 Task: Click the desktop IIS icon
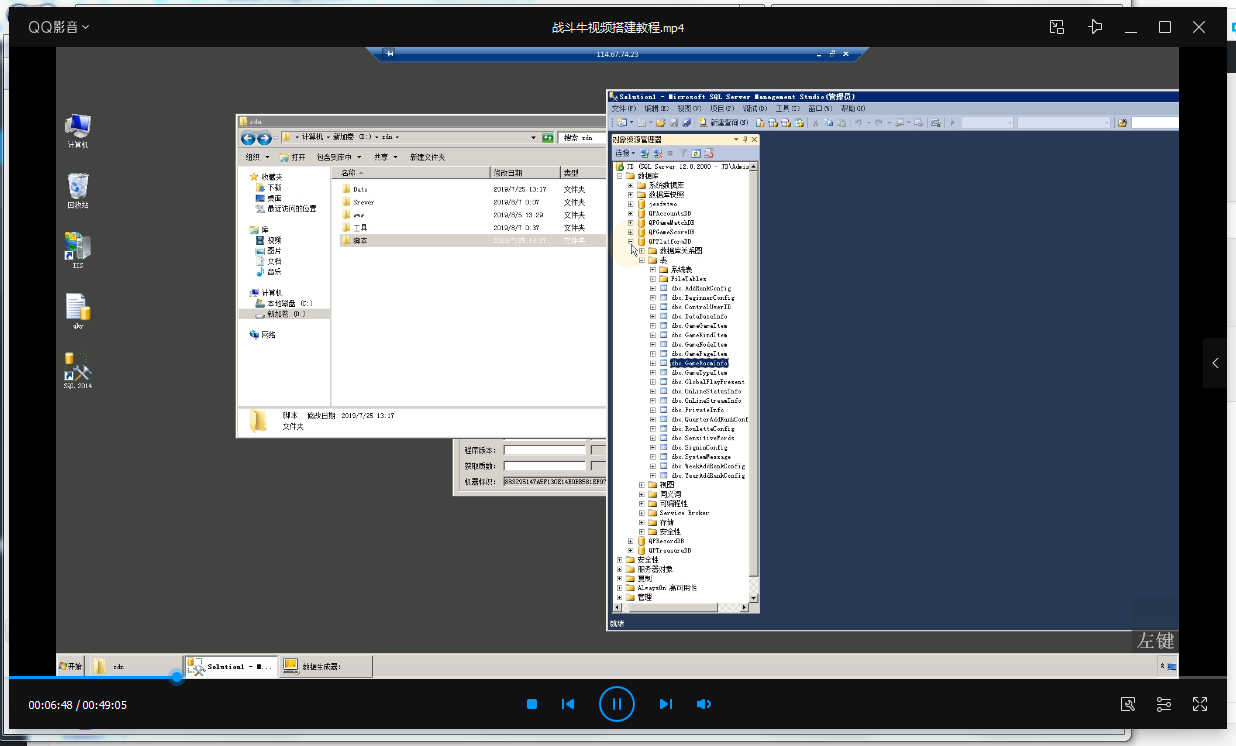click(x=78, y=251)
